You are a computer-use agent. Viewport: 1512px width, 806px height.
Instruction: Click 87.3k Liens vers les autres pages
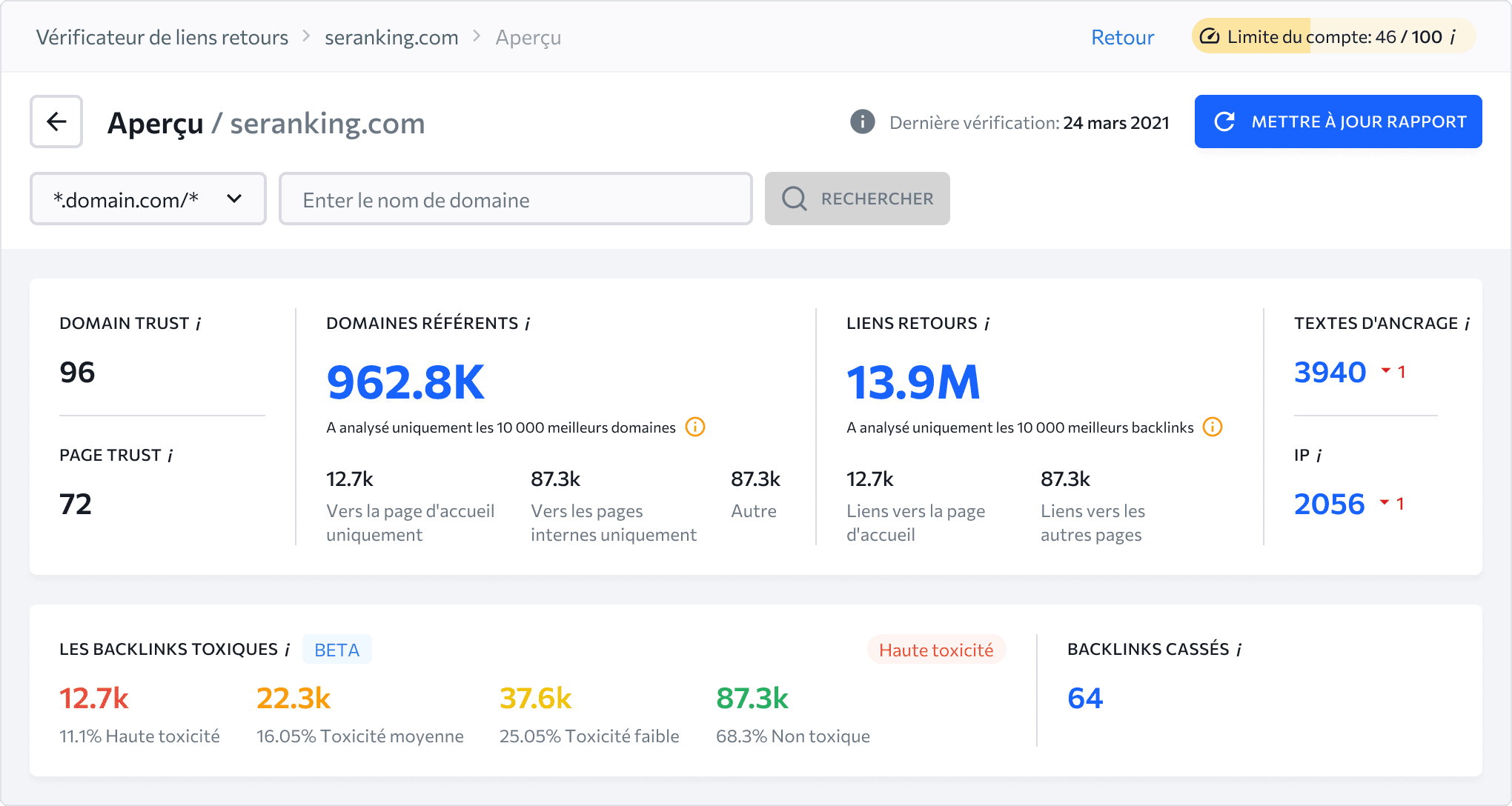[1065, 479]
